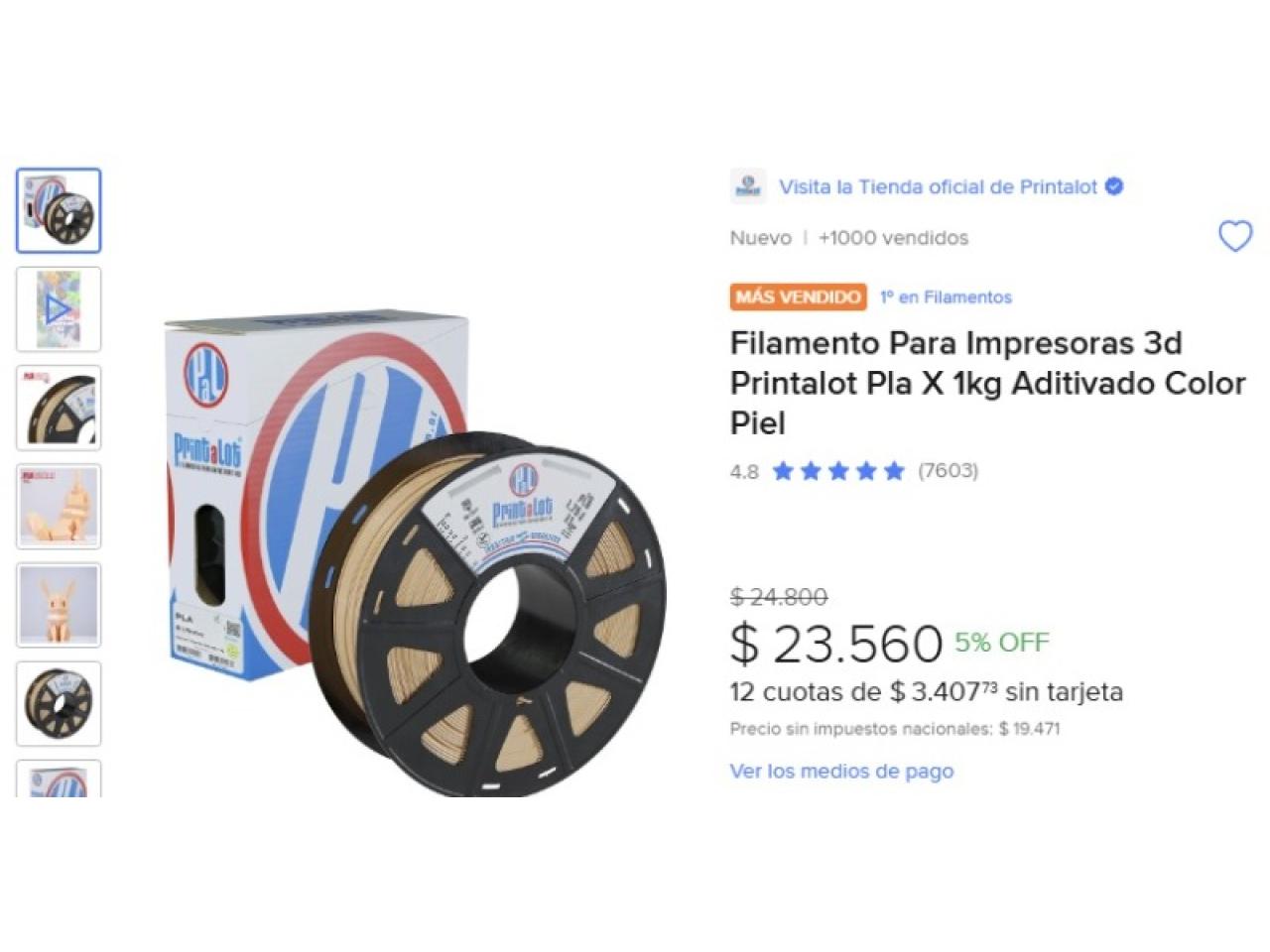Screen dimensions: 1270x952
Task: Select the thumbnail of printed rabbit model
Action: [x=59, y=605]
